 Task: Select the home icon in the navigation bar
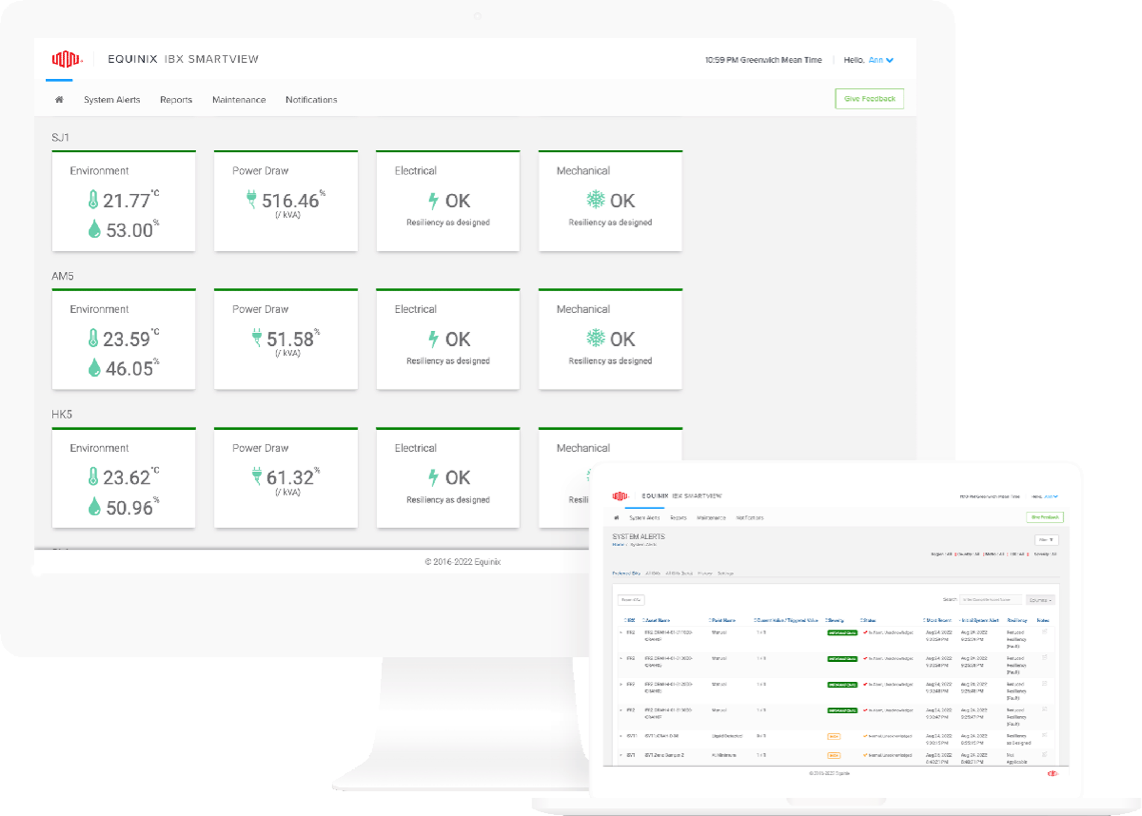point(58,99)
